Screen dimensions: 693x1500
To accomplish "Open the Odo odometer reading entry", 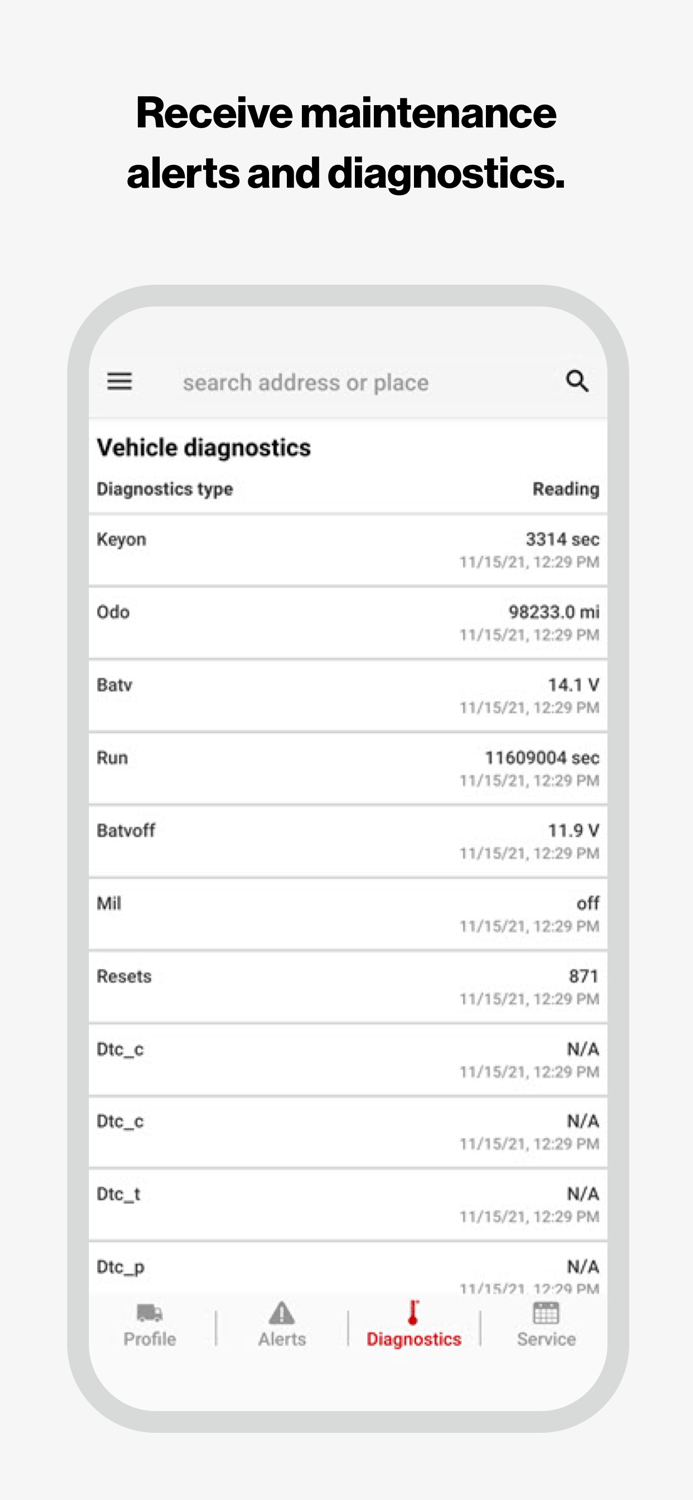I will point(347,622).
